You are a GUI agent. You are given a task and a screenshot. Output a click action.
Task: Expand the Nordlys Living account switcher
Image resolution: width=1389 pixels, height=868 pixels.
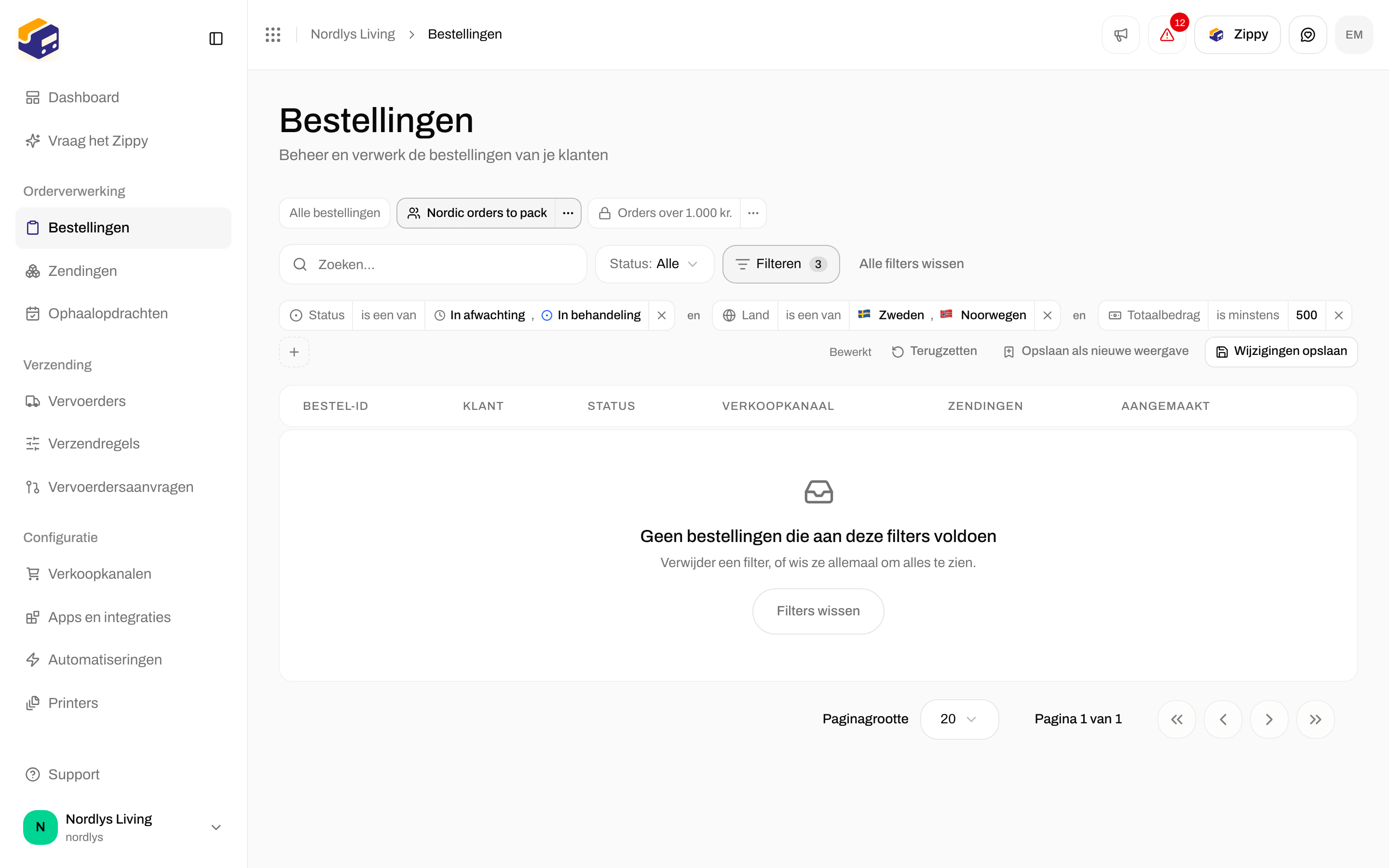tap(123, 827)
